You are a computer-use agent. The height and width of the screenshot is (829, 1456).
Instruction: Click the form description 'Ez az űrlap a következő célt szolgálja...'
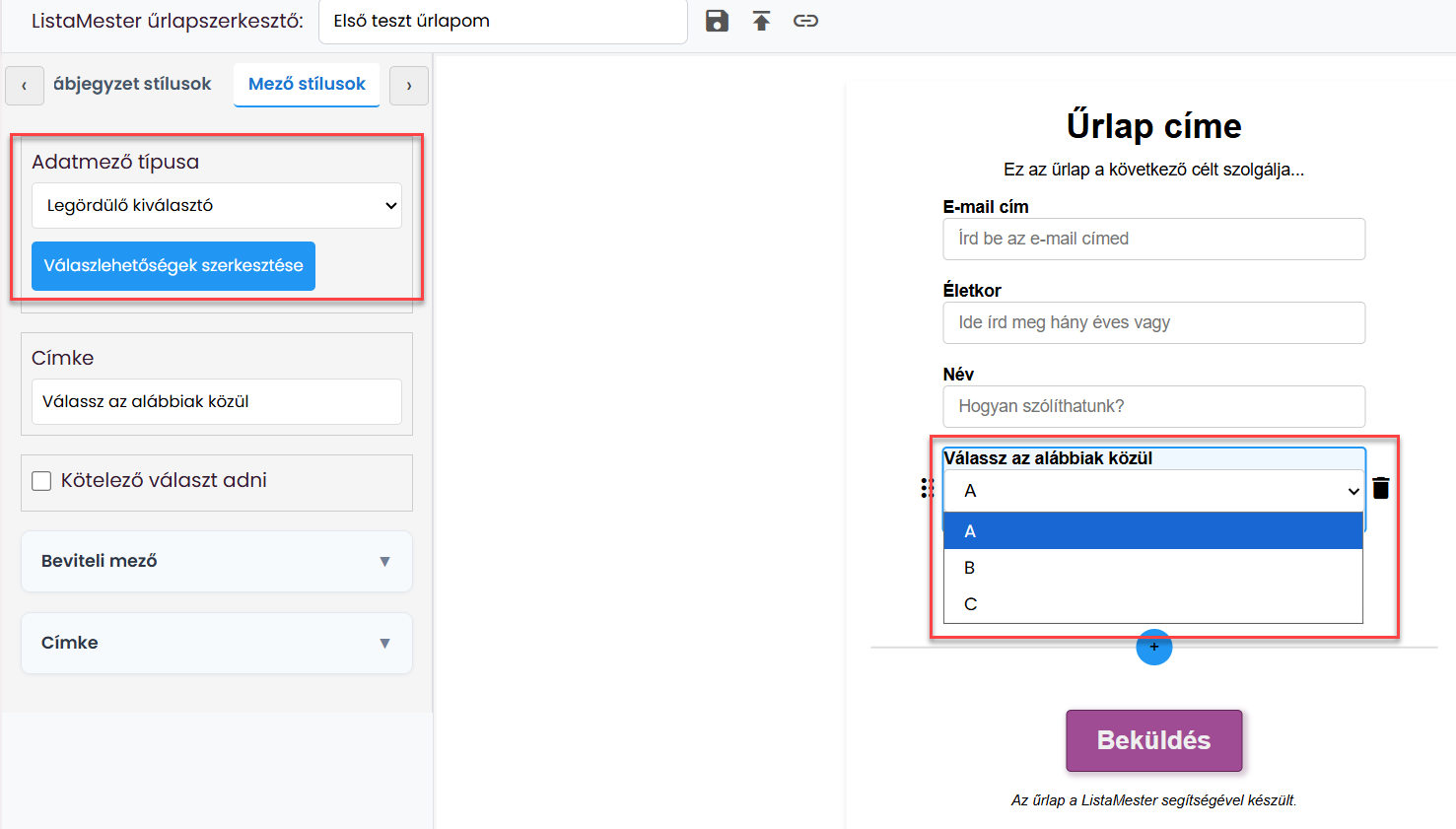[1154, 170]
